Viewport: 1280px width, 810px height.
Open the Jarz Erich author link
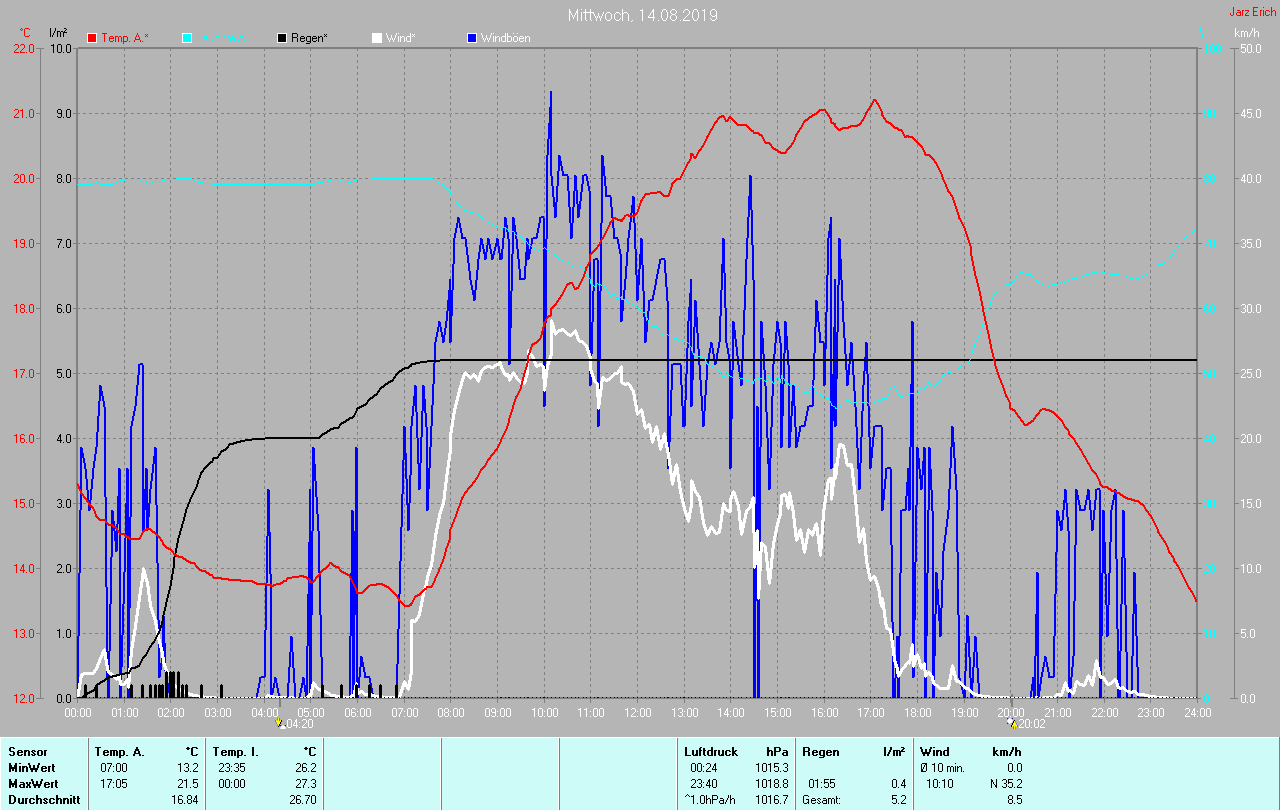1252,12
